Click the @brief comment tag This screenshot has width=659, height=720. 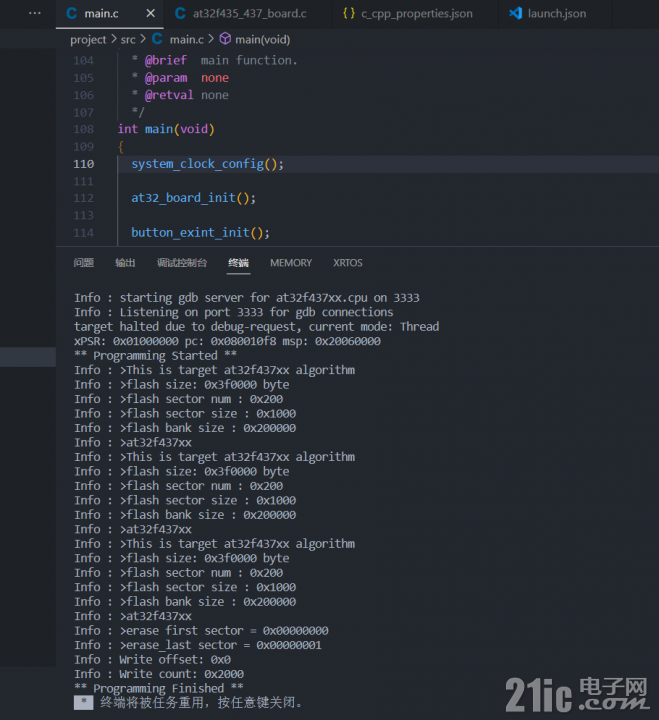point(166,61)
